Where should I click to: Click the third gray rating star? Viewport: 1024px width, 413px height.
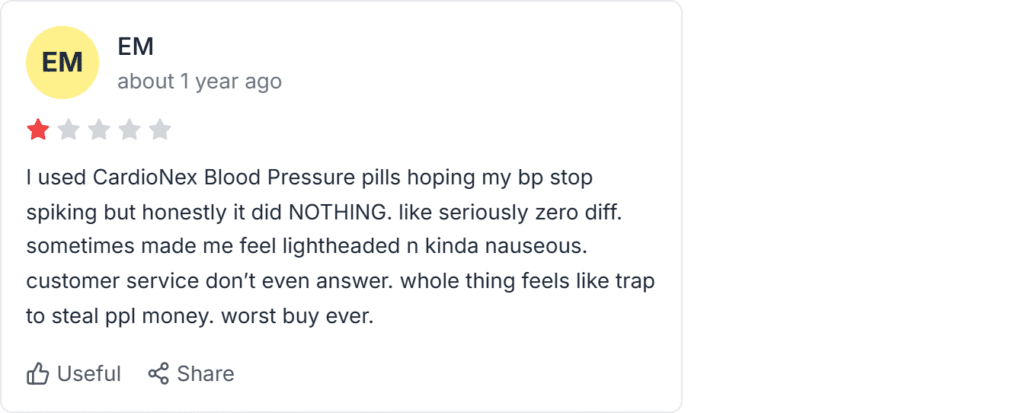(x=99, y=130)
